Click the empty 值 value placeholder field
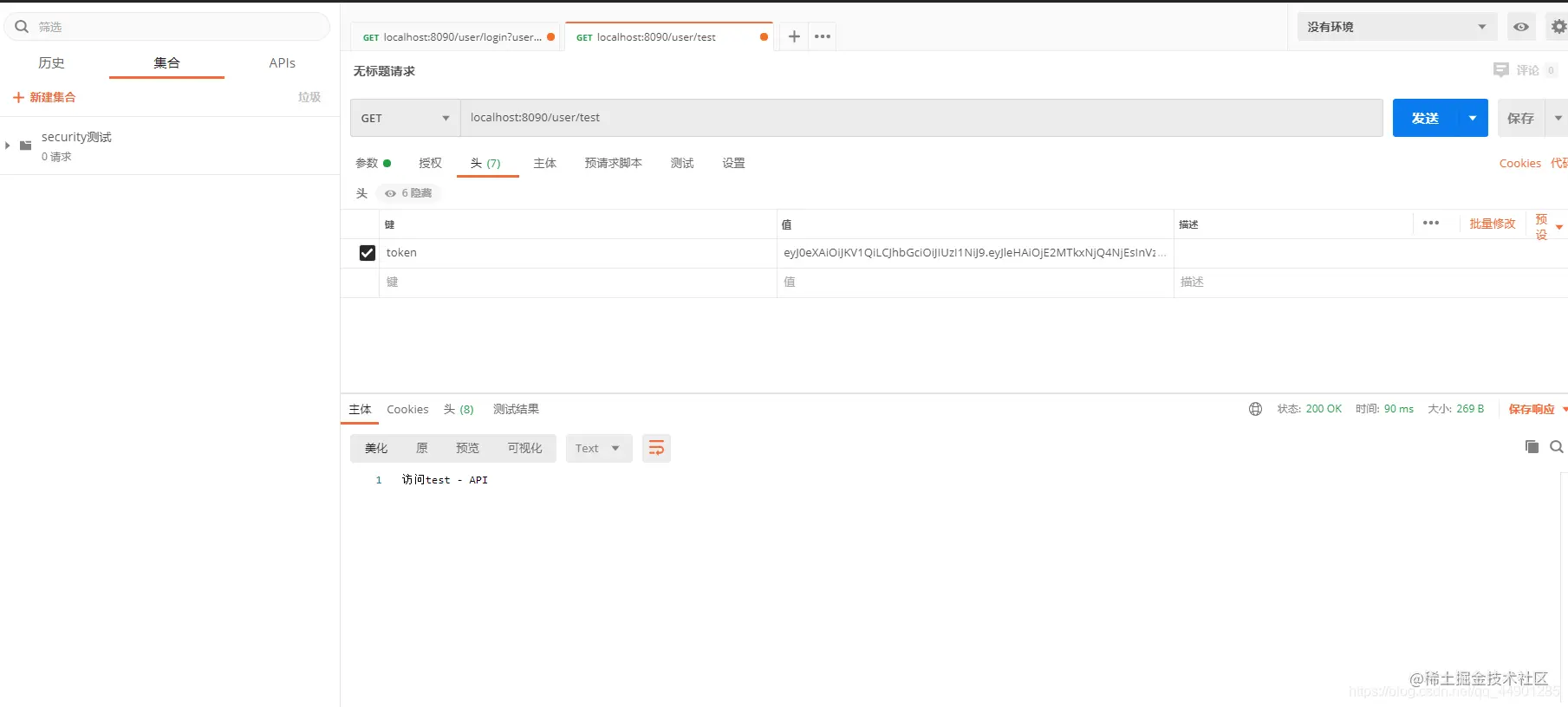Viewport: 1568px width, 707px height. tap(975, 282)
